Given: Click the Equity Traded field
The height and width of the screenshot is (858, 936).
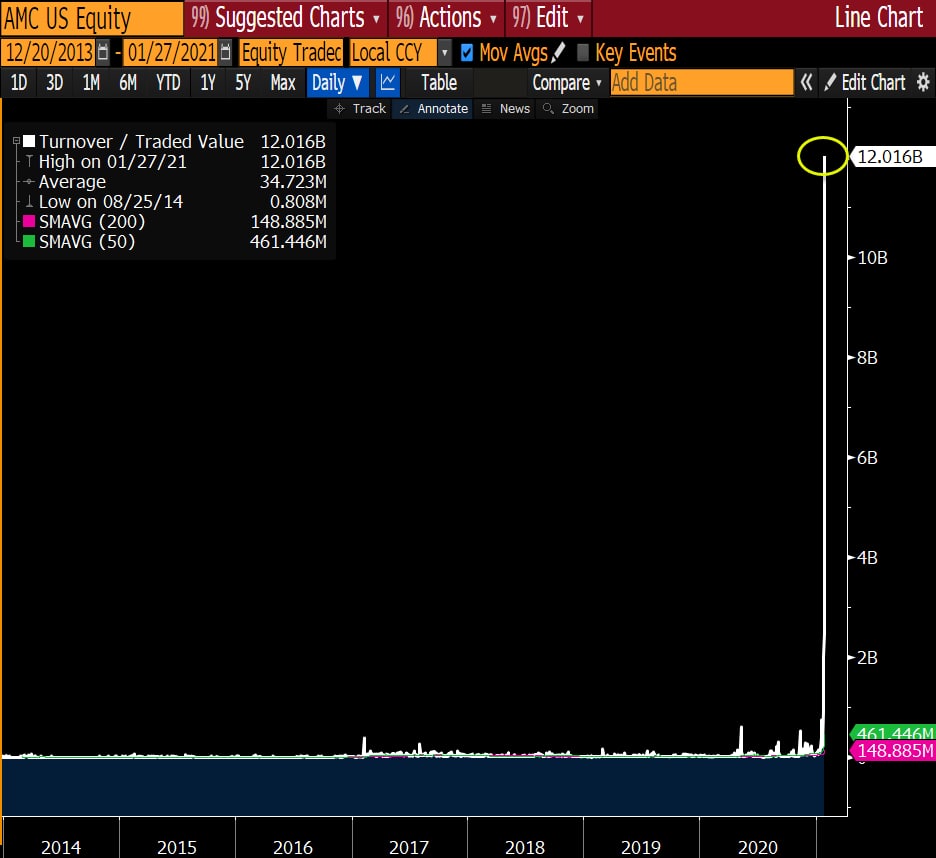Looking at the screenshot, I should 291,53.
